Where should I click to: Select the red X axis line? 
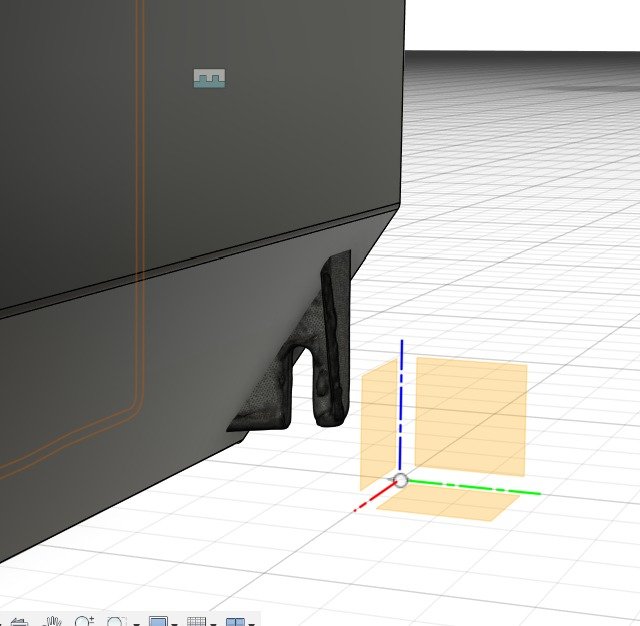375,496
